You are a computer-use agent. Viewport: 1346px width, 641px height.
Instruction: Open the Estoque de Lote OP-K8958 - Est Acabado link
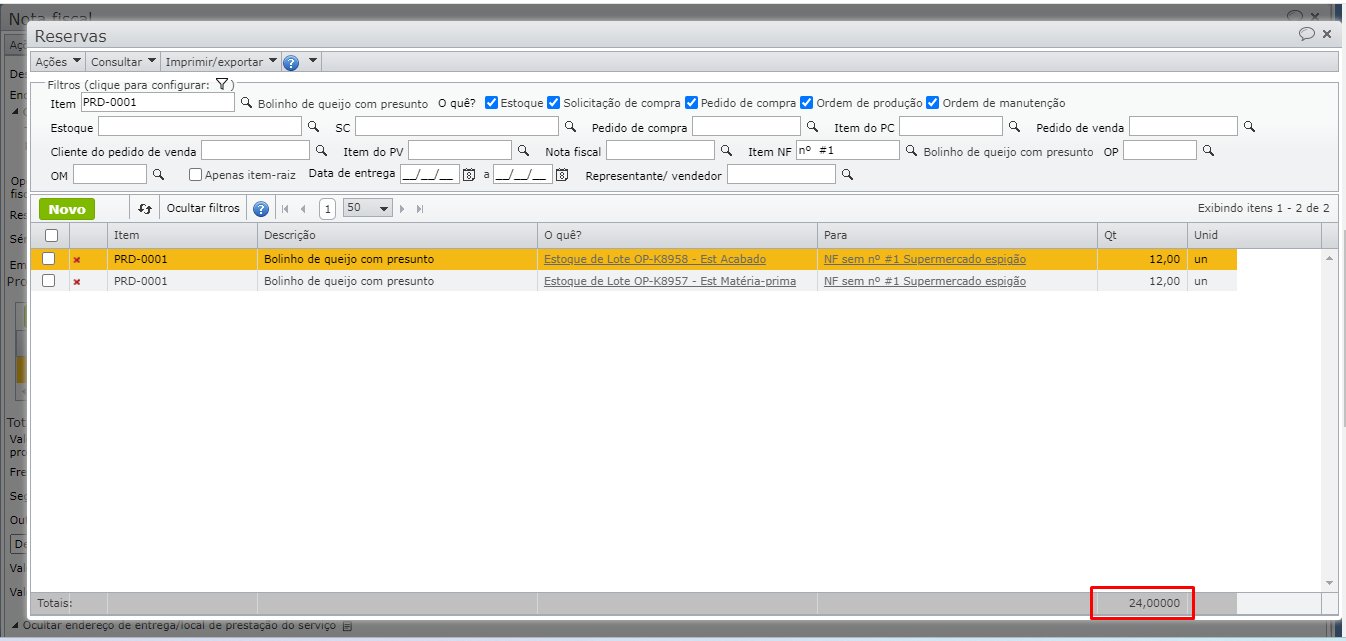pos(655,259)
